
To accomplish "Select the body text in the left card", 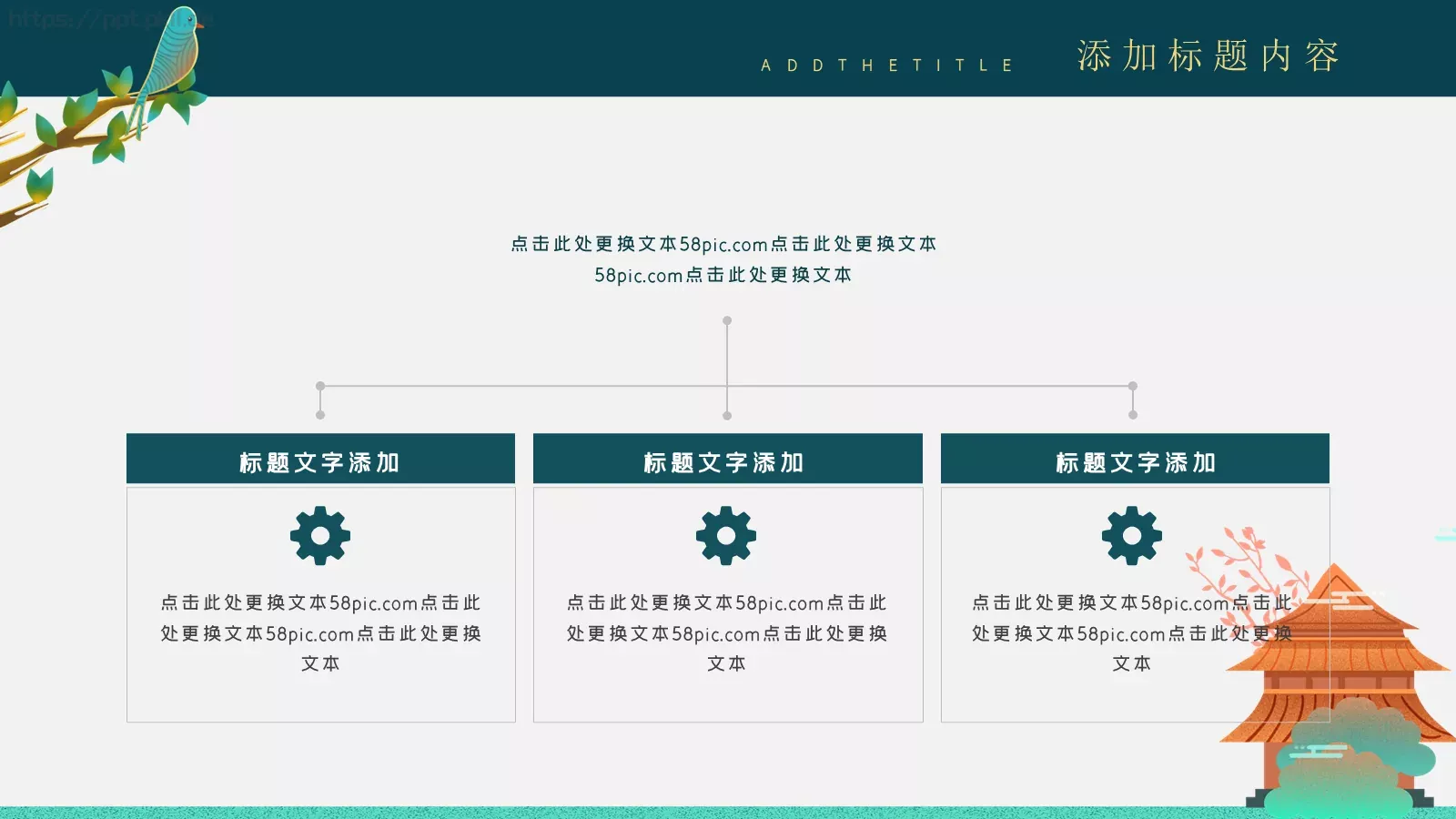I will (320, 632).
